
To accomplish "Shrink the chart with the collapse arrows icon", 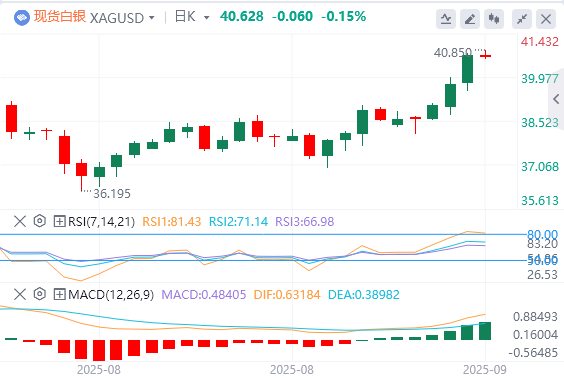I will coord(522,19).
